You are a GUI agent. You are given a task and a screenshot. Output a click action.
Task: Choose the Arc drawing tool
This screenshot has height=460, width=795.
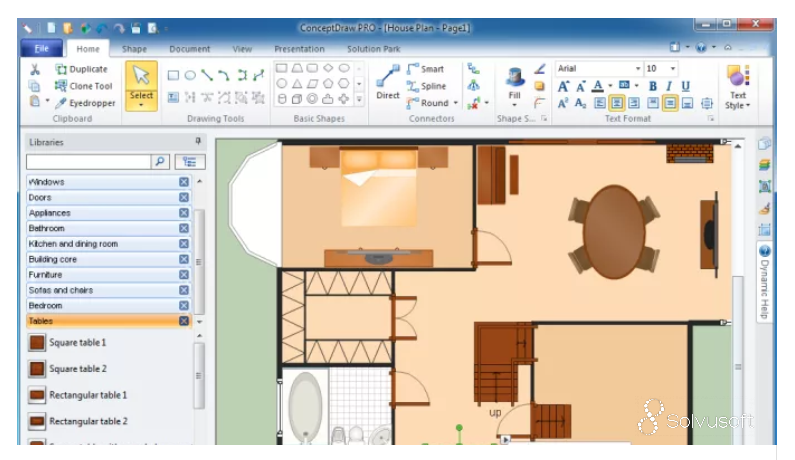(x=224, y=76)
